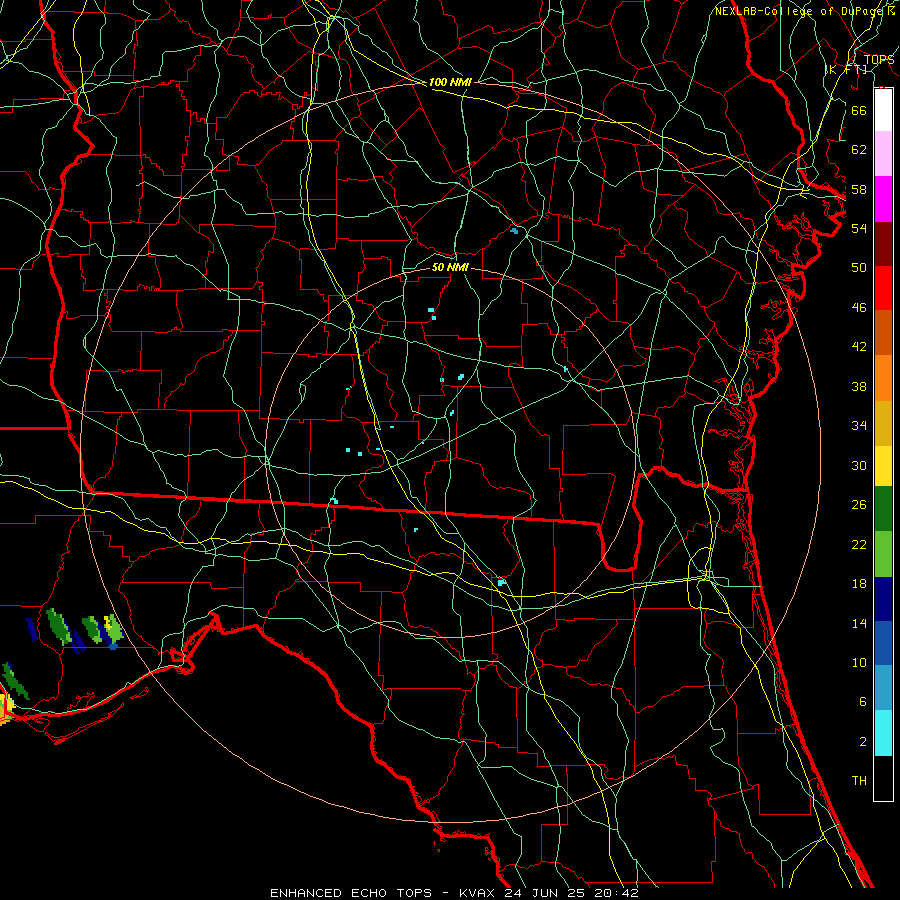Click the '46' legend value
This screenshot has width=900, height=900.
click(859, 308)
